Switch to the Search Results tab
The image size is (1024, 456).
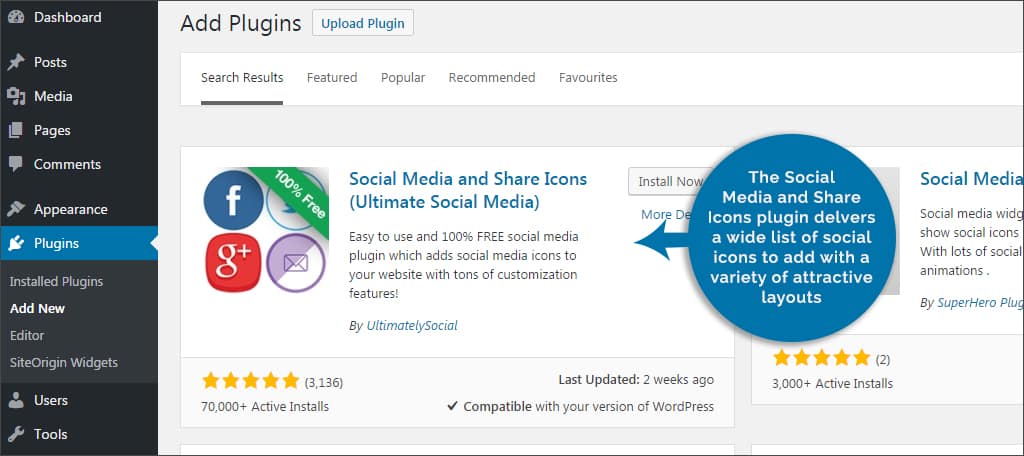point(242,78)
